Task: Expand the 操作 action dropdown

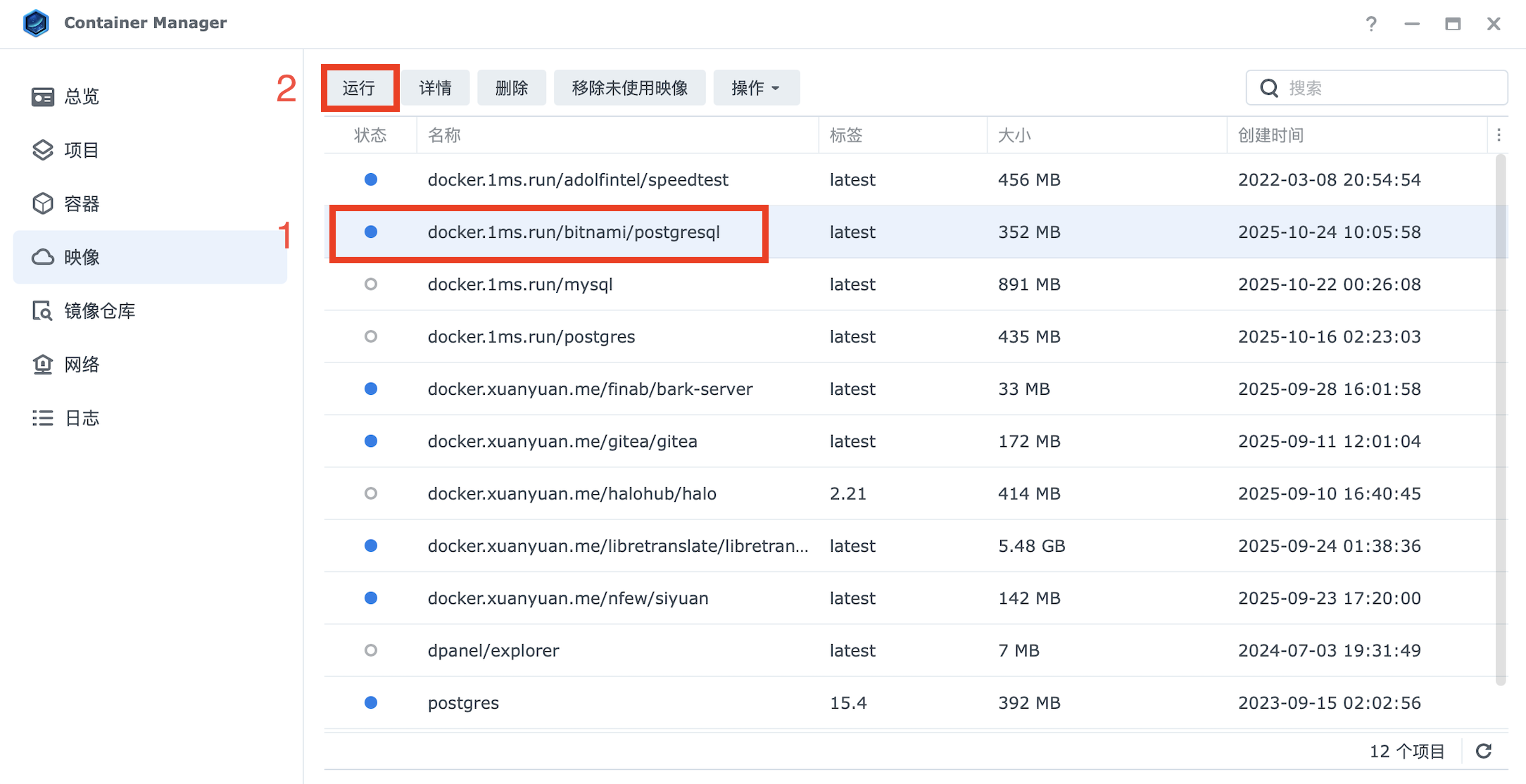Action: (x=756, y=88)
